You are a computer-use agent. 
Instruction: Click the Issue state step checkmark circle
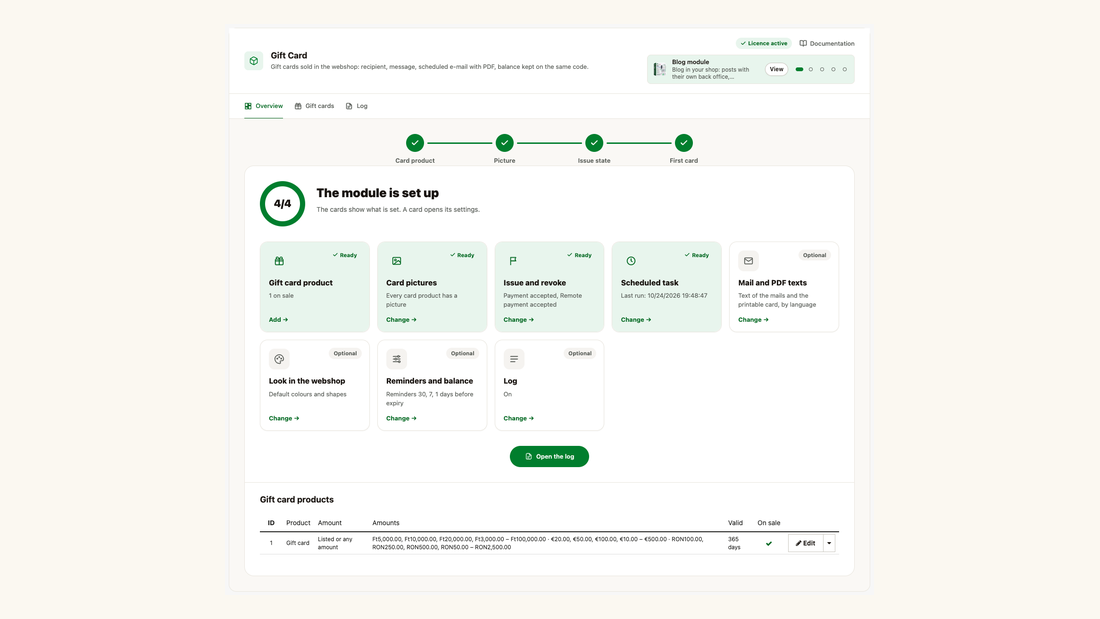pos(594,143)
